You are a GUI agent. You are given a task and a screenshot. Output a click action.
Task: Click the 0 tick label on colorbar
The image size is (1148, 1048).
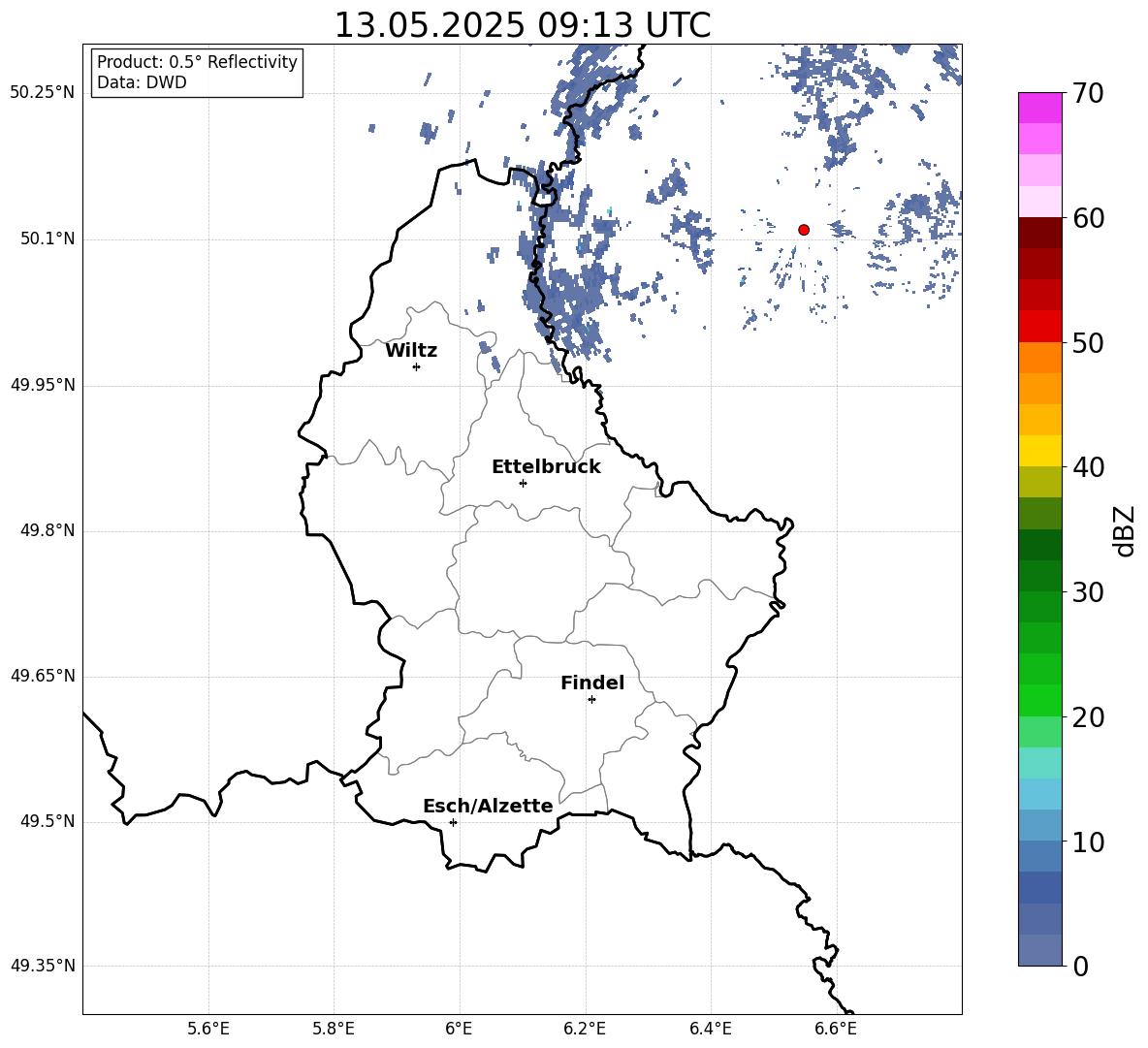(1080, 967)
